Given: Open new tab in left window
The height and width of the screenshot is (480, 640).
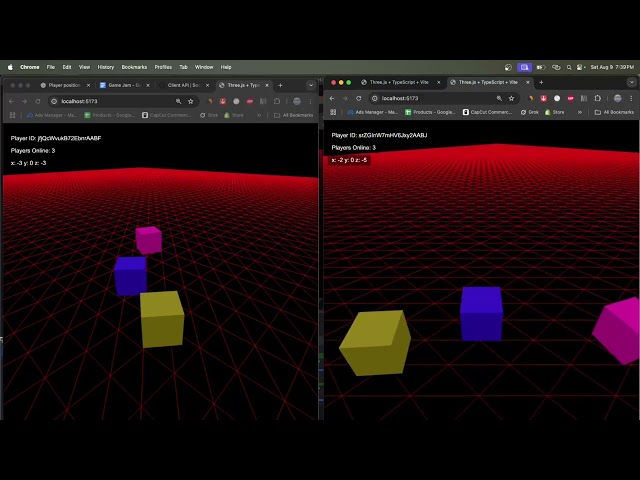Looking at the screenshot, I should 280,85.
